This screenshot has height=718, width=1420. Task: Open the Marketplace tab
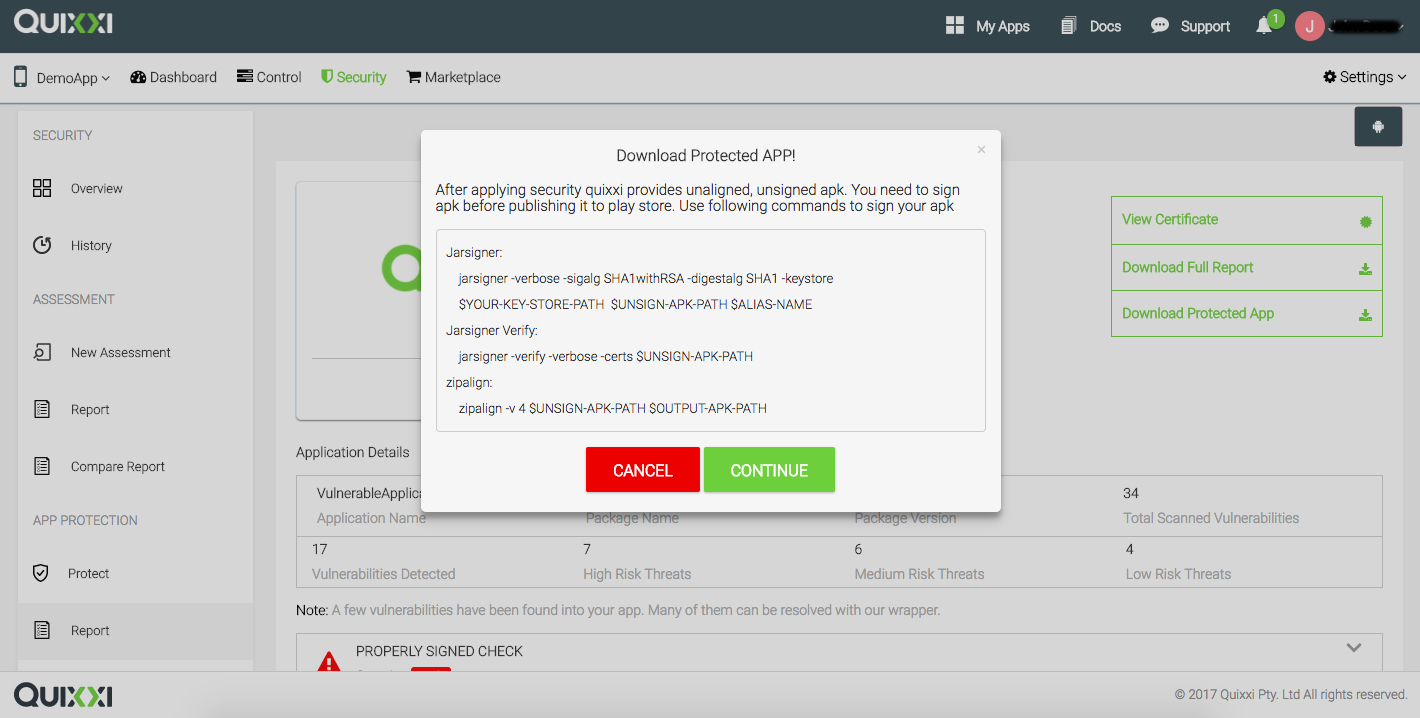[x=453, y=76]
